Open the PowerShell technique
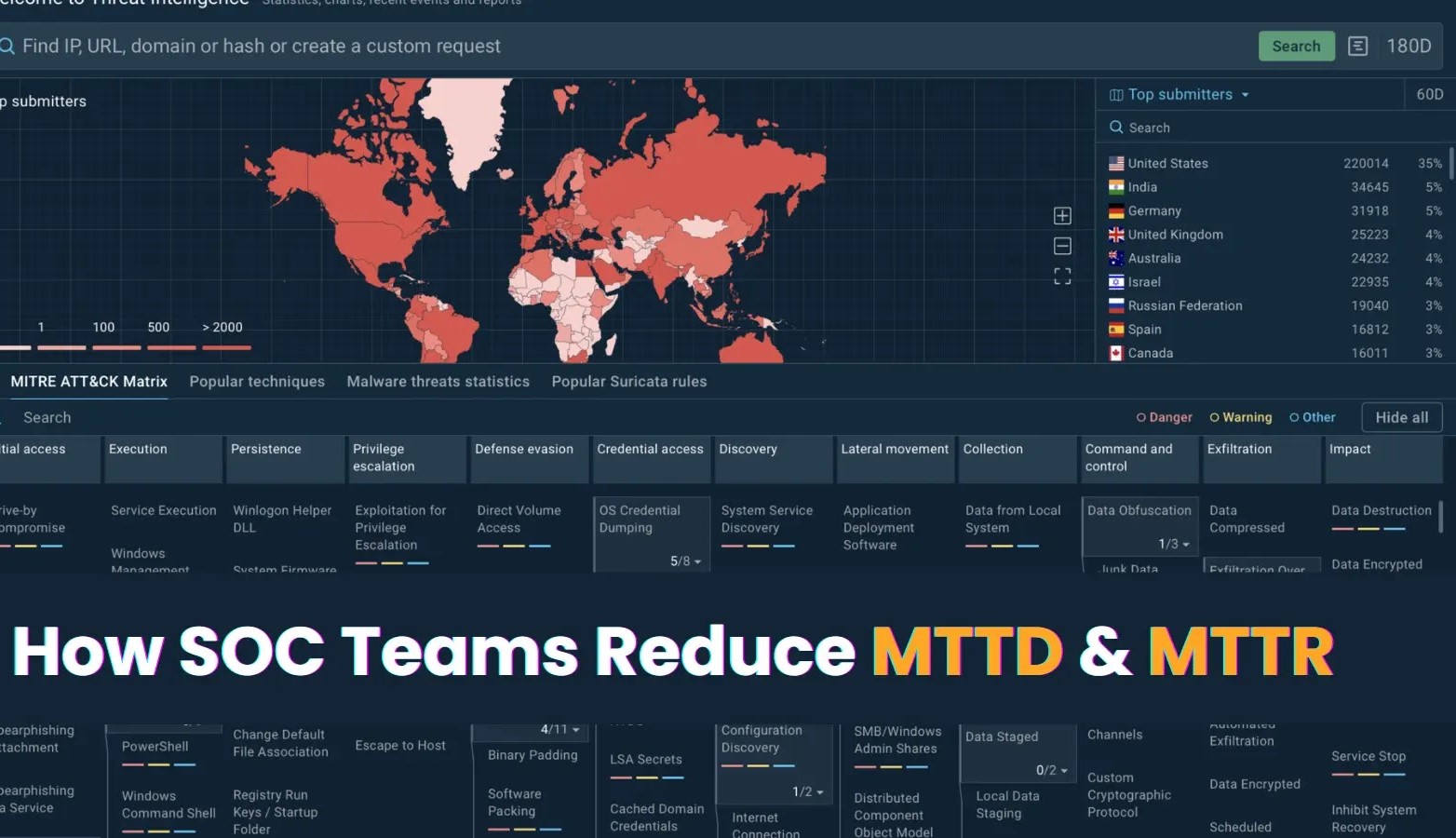The width and height of the screenshot is (1456, 838). click(x=155, y=747)
